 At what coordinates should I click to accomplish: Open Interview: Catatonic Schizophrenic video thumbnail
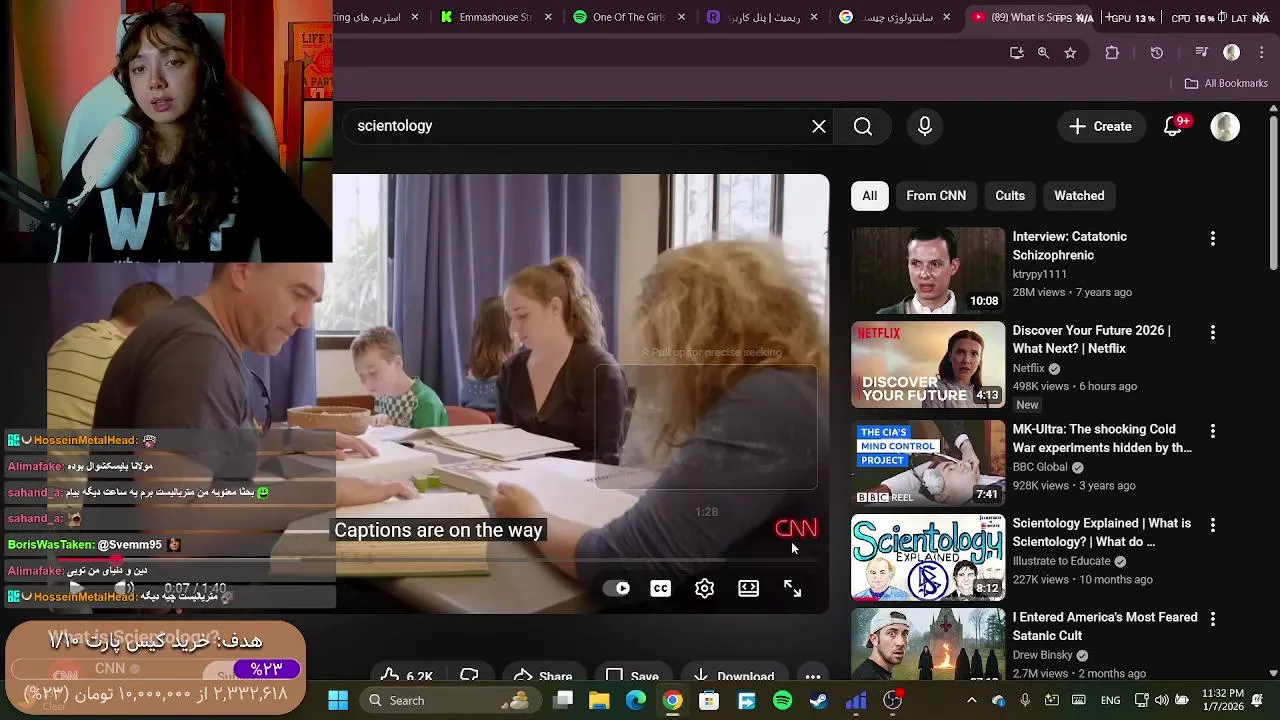pyautogui.click(x=928, y=270)
